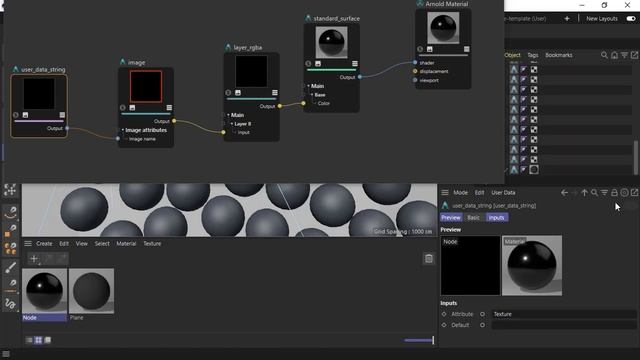Click the image node's preview picture icon
This screenshot has height=360, width=640.
tap(132, 108)
